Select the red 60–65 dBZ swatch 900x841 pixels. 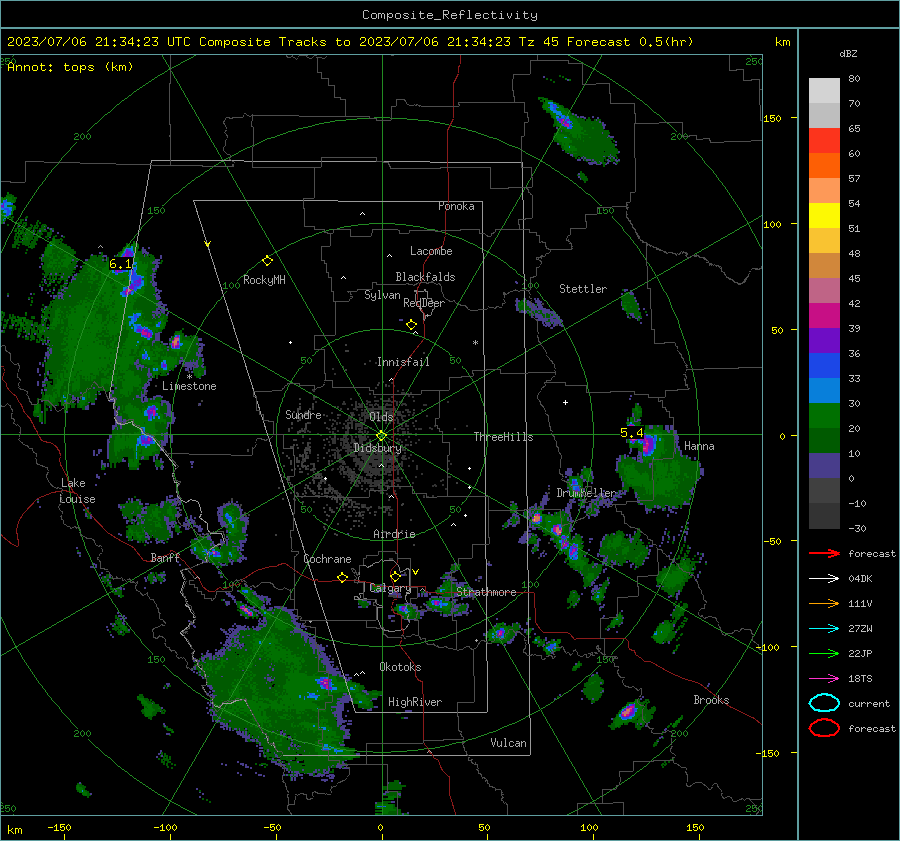click(824, 141)
